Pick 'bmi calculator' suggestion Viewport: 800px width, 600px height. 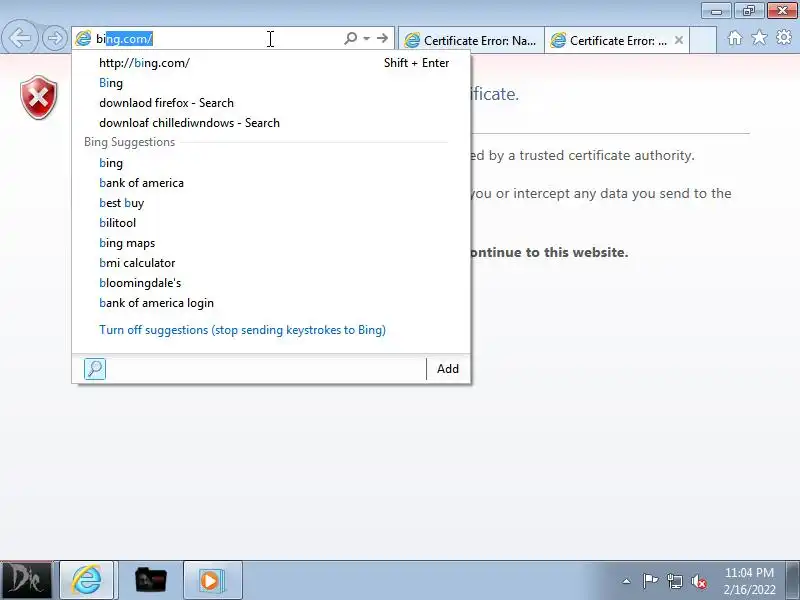(x=271, y=263)
